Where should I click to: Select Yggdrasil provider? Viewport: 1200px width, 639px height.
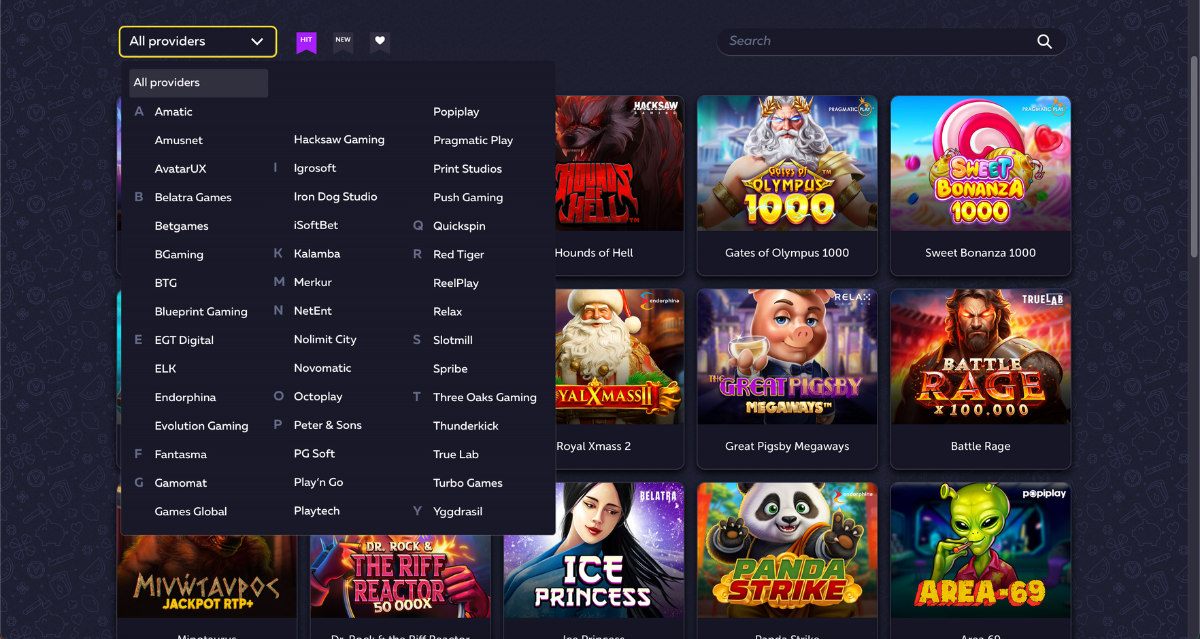click(458, 511)
